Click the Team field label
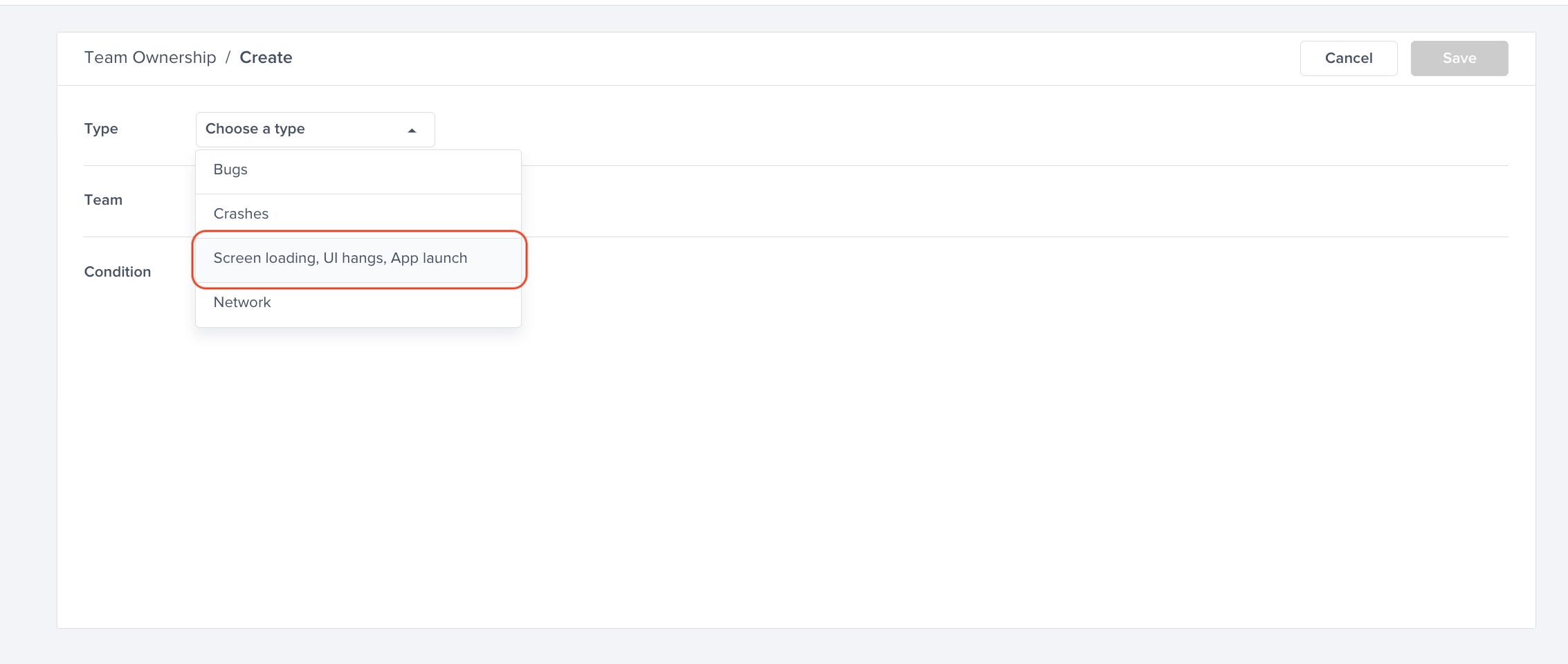The image size is (1568, 664). coord(103,201)
